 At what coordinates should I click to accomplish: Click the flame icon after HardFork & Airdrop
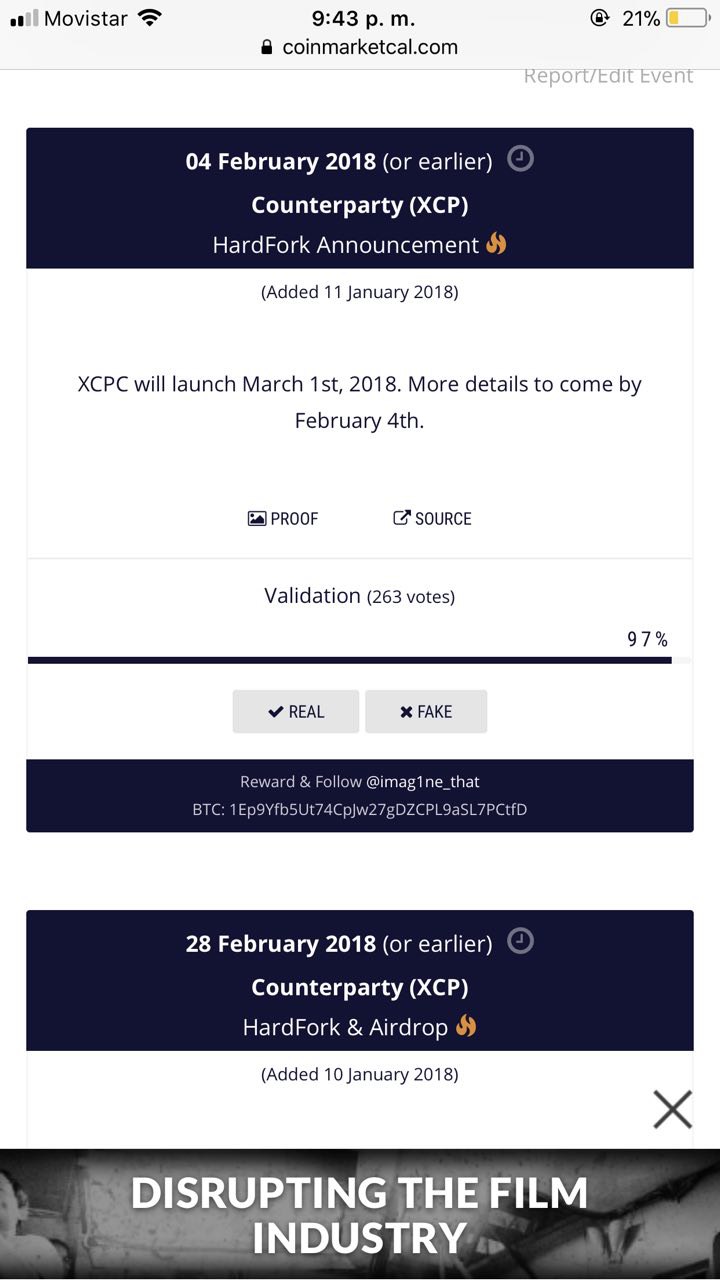tap(465, 1026)
